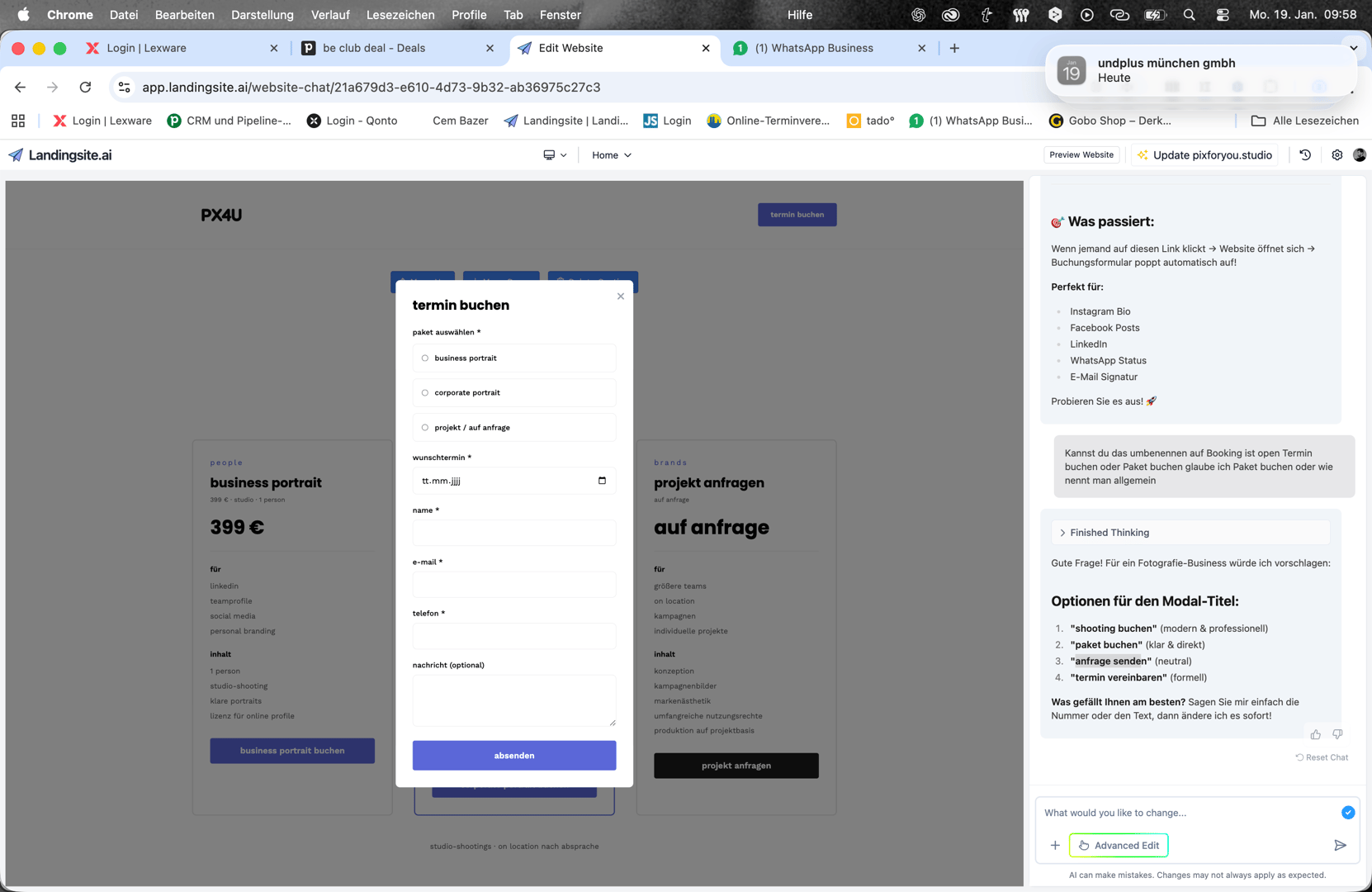Switch to the be club deal - Deals tab
This screenshot has width=1372, height=892.
tap(399, 48)
